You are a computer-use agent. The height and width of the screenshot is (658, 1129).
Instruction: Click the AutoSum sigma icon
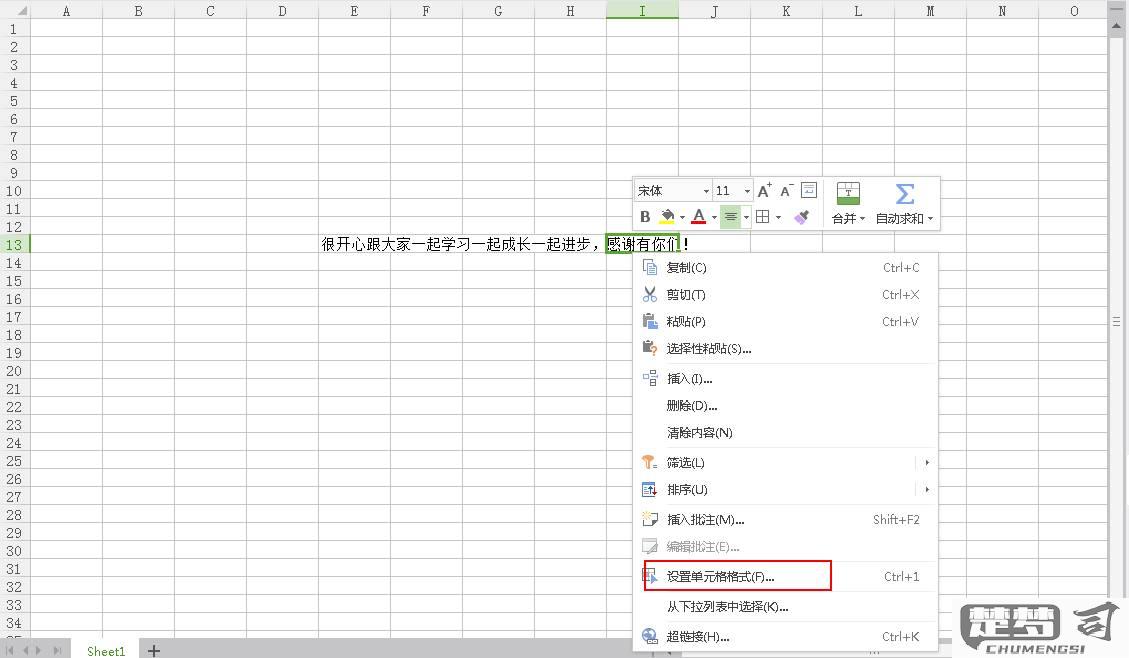tap(905, 193)
